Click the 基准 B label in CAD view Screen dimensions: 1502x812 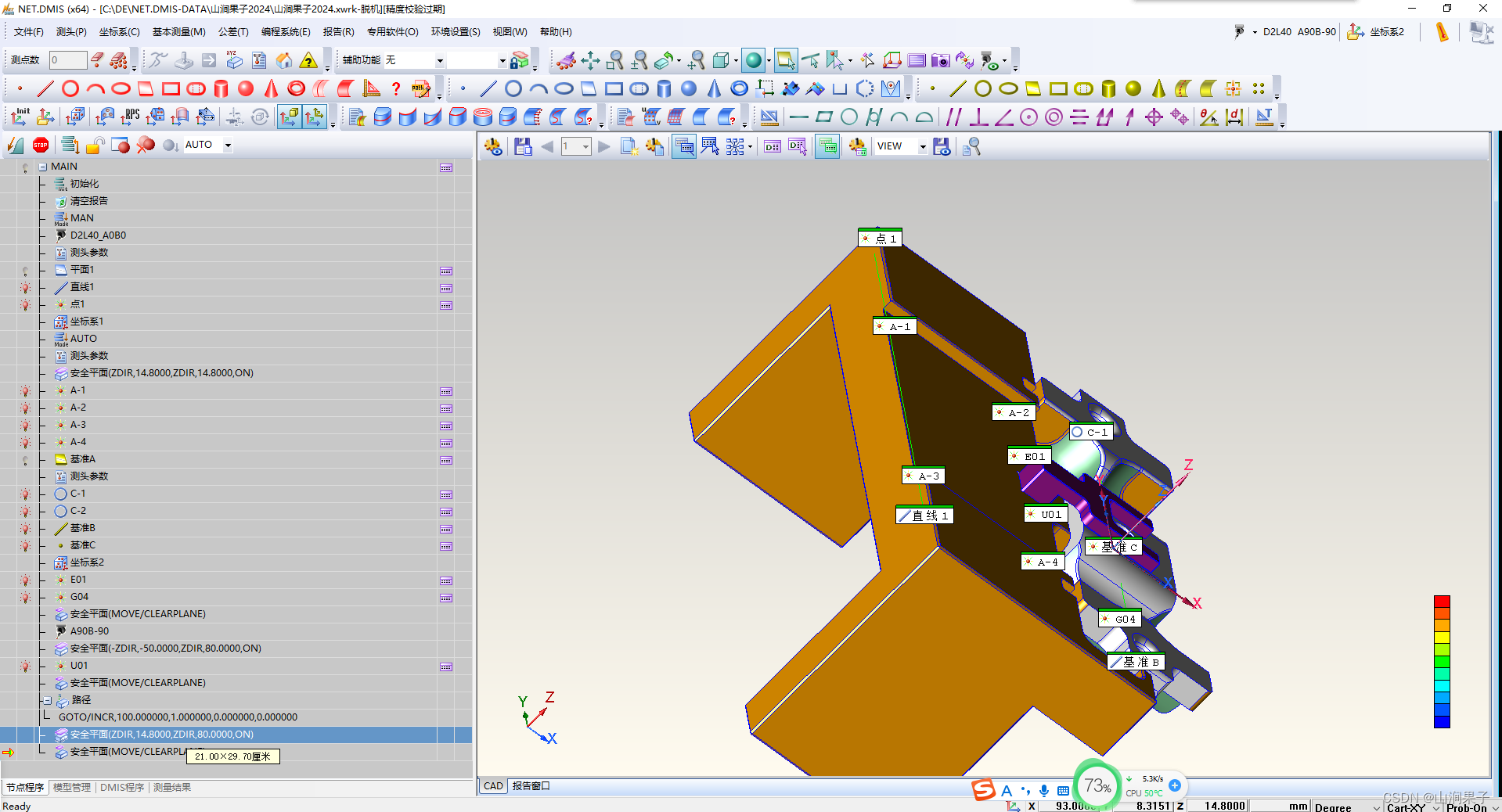[1136, 662]
